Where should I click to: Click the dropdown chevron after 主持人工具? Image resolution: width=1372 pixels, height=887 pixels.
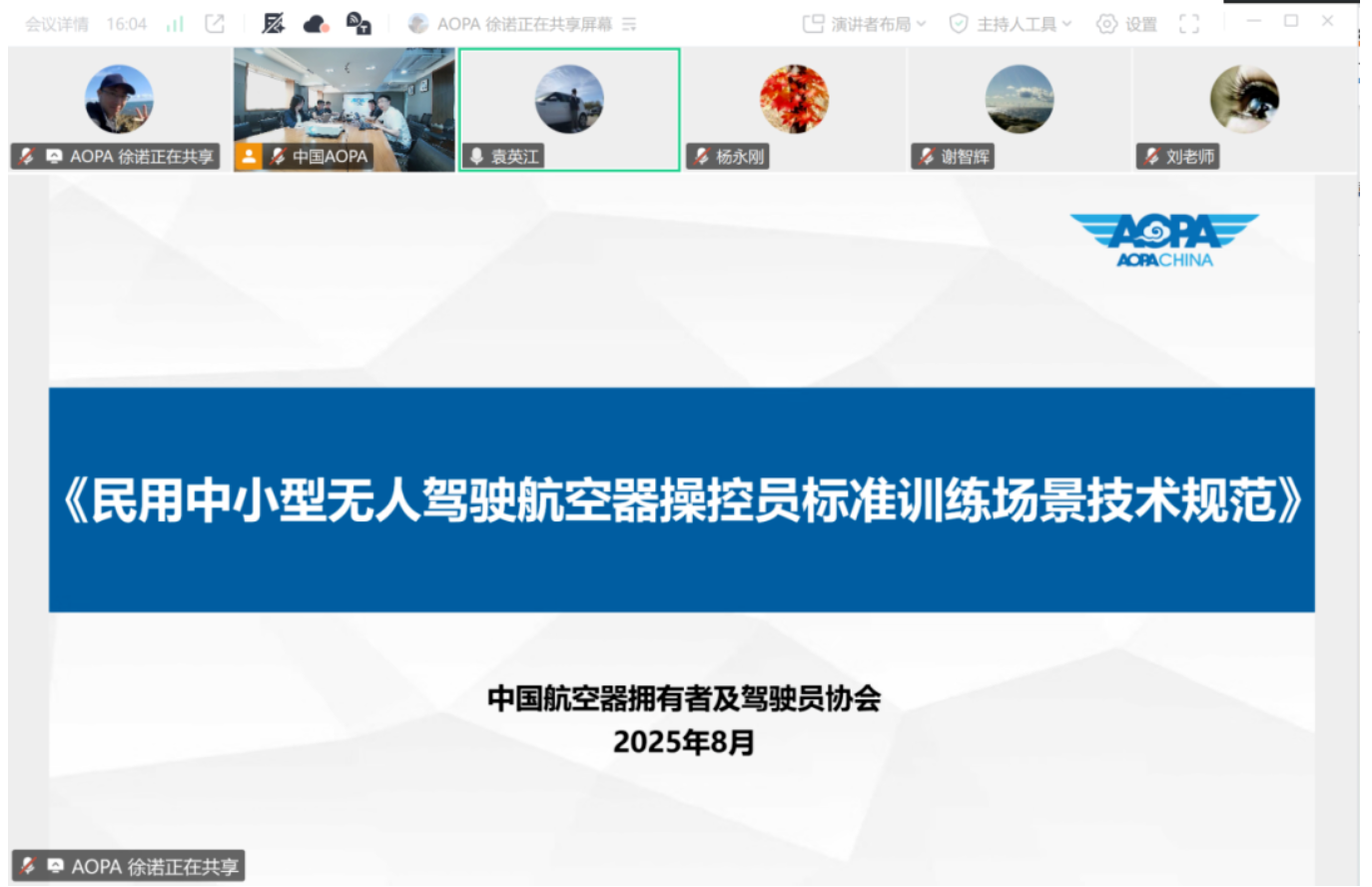coord(1066,24)
